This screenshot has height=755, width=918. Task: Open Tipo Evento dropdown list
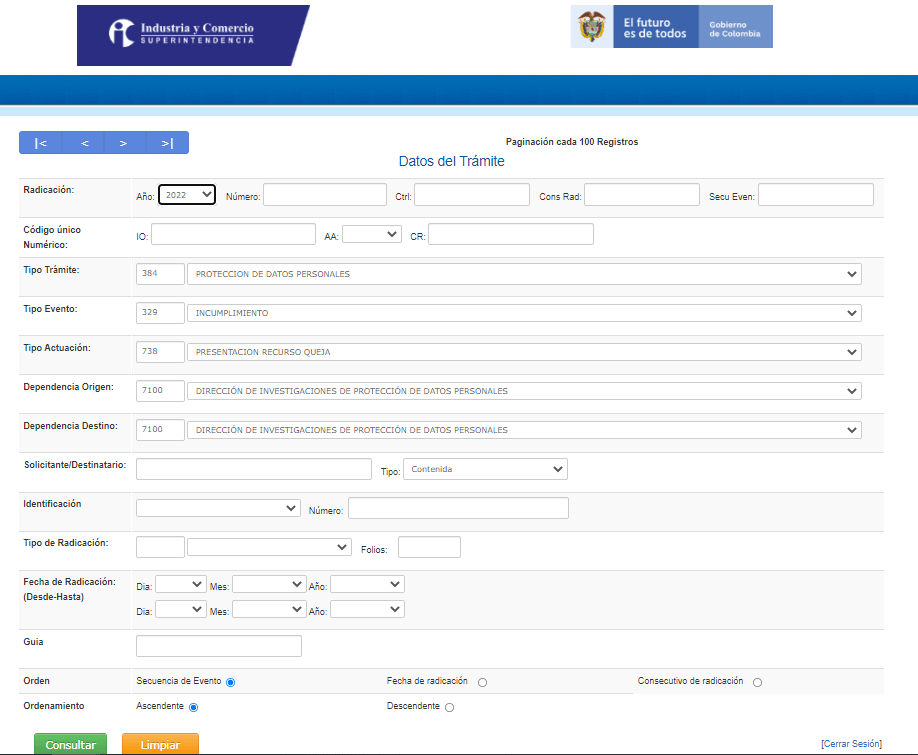click(x=524, y=313)
